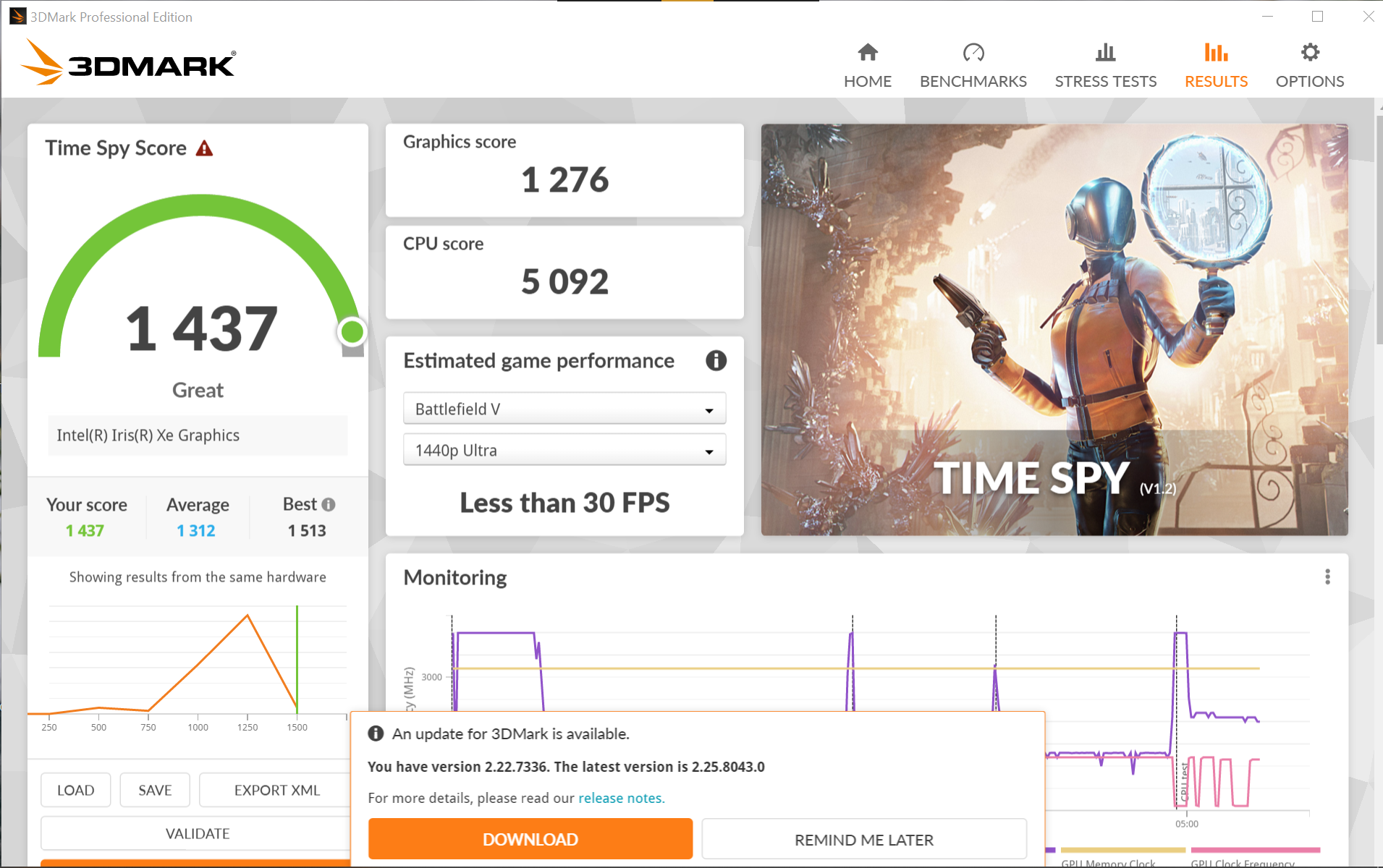Close the 3DMark window
1383x868 pixels.
[1368, 17]
